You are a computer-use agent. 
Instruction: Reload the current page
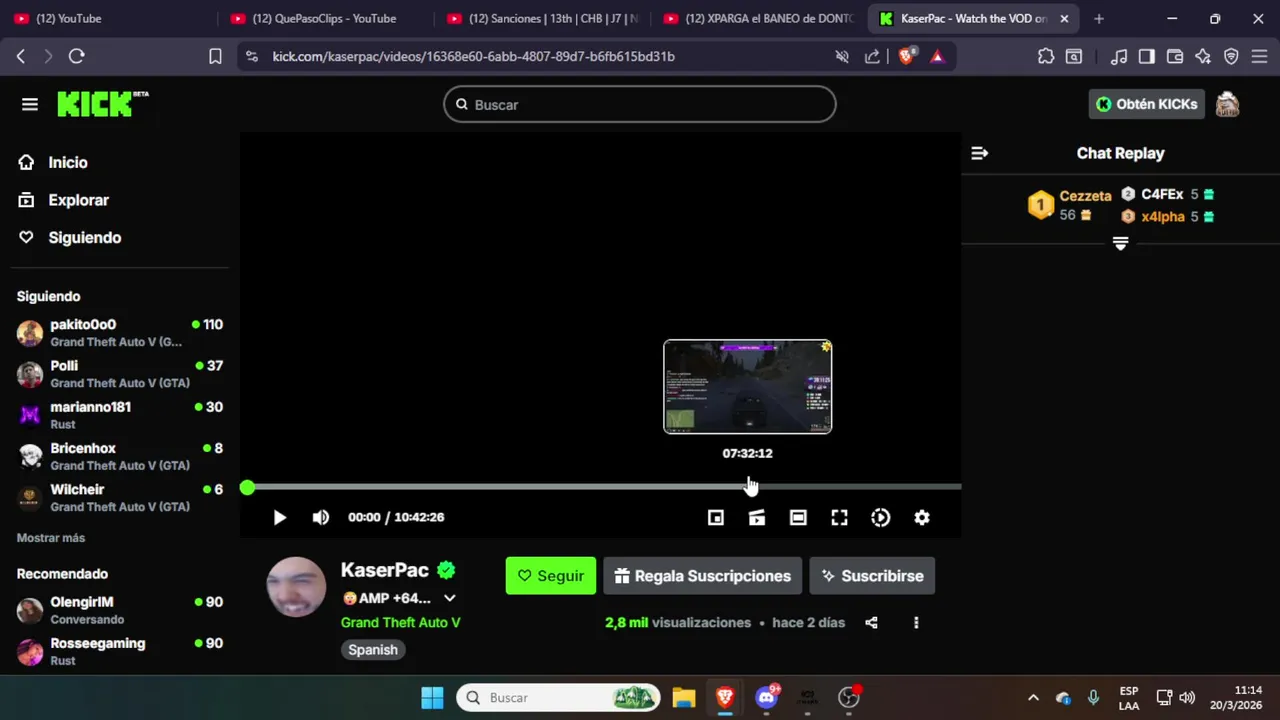[76, 56]
